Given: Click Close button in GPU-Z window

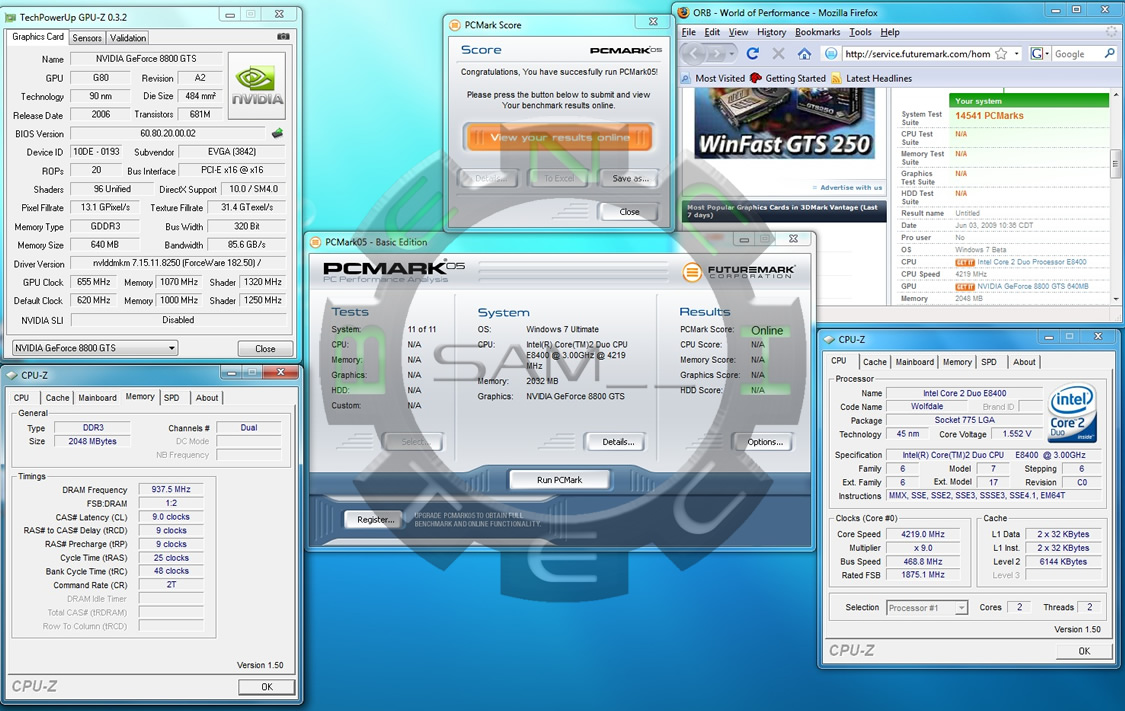Looking at the screenshot, I should (x=265, y=349).
